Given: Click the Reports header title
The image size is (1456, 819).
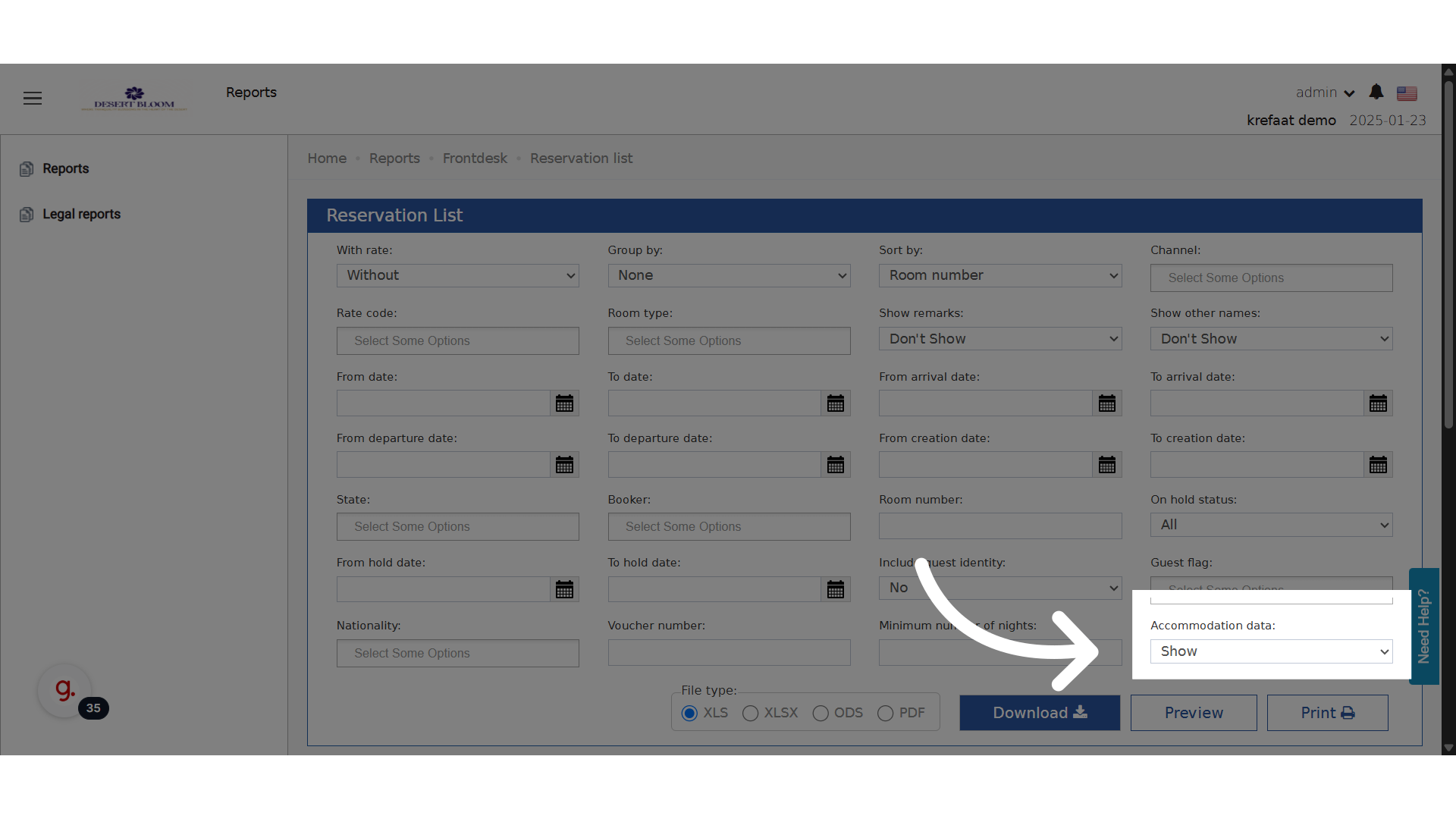Looking at the screenshot, I should pos(251,93).
